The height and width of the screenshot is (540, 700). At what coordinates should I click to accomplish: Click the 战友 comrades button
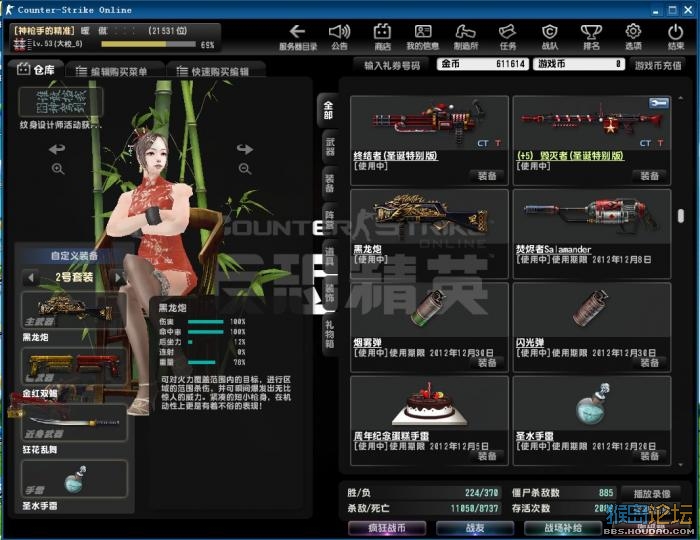coord(475,528)
